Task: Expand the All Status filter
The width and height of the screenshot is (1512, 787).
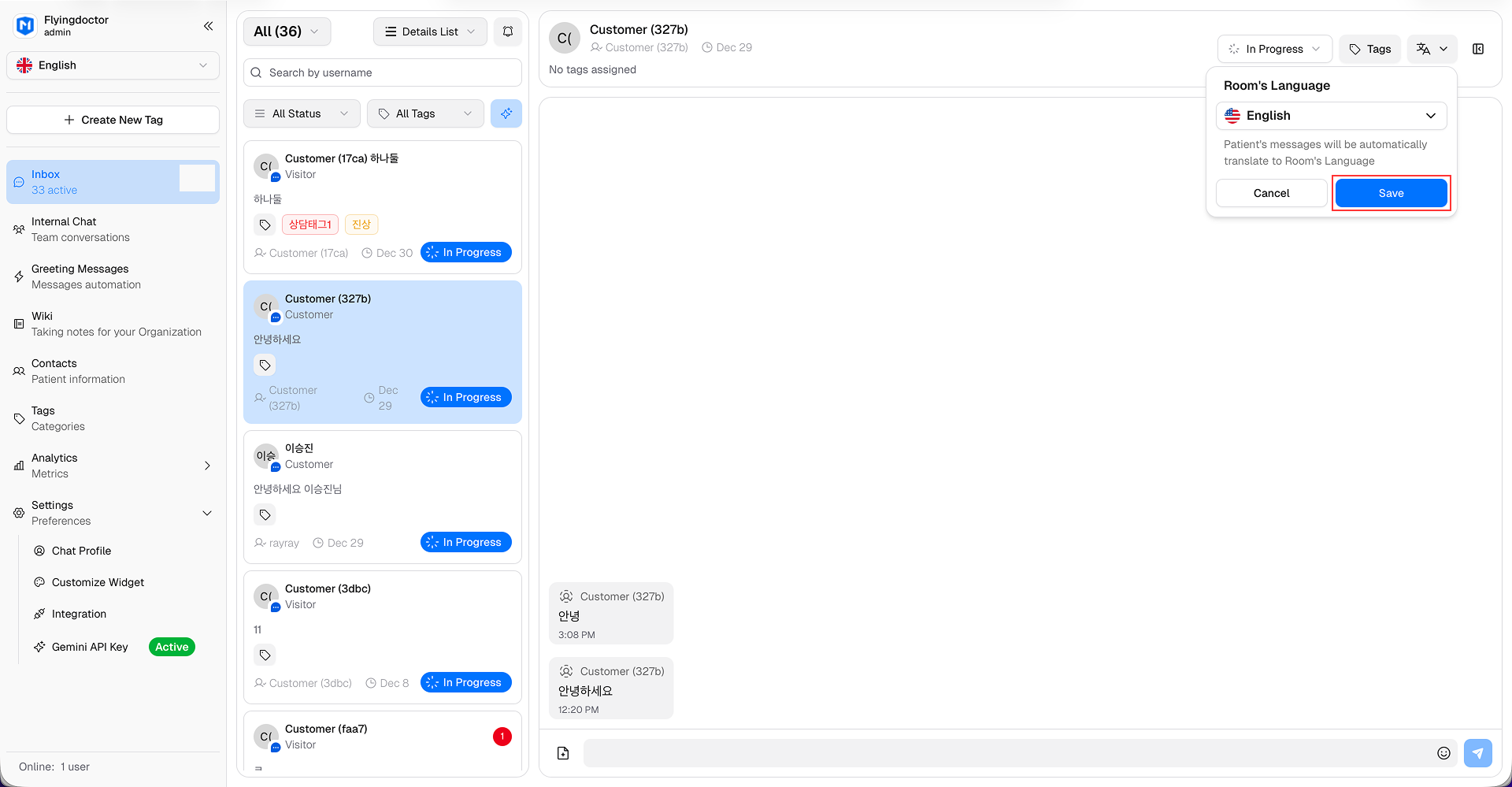Action: 302,113
